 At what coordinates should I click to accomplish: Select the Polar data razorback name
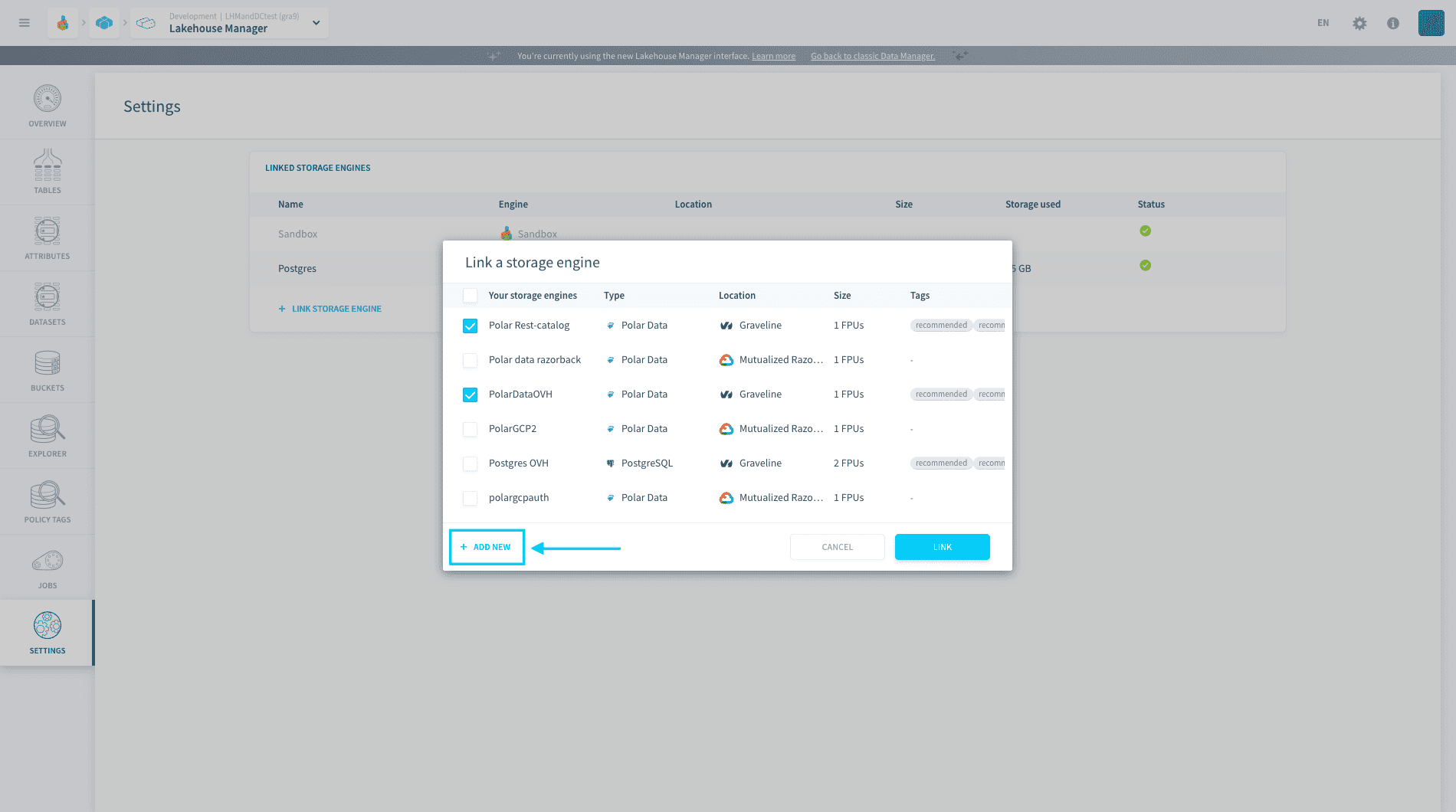click(535, 360)
